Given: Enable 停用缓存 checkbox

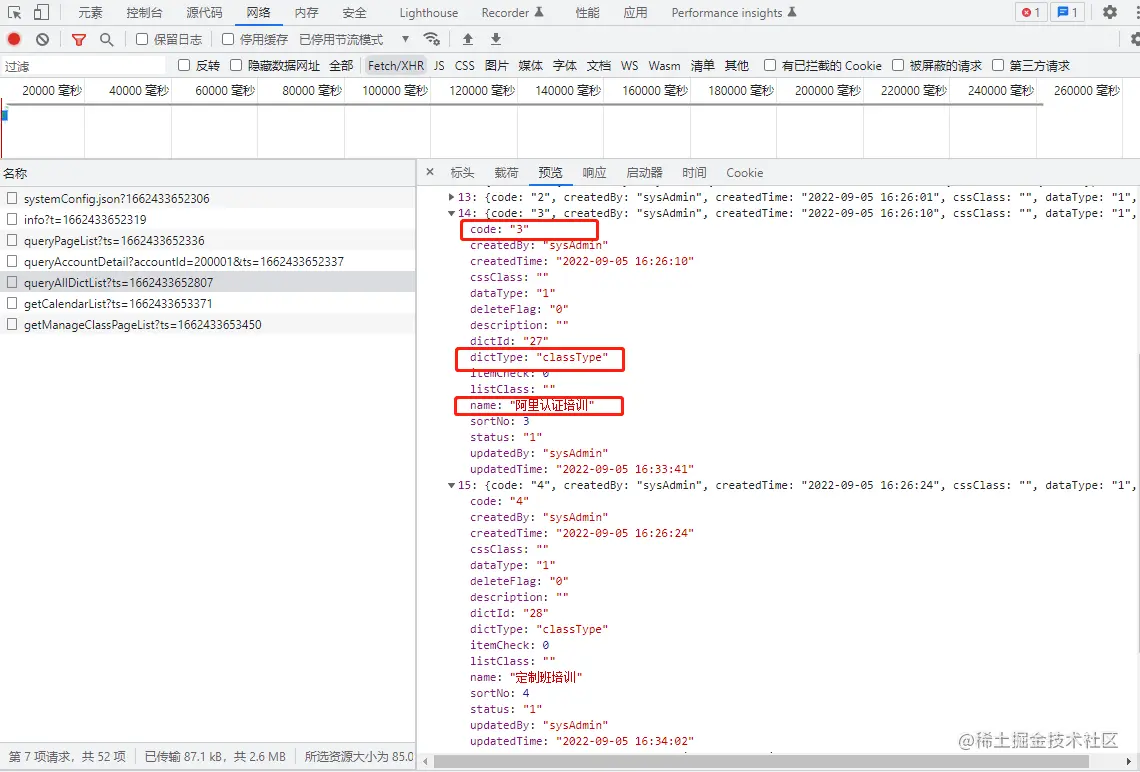Looking at the screenshot, I should tap(228, 39).
